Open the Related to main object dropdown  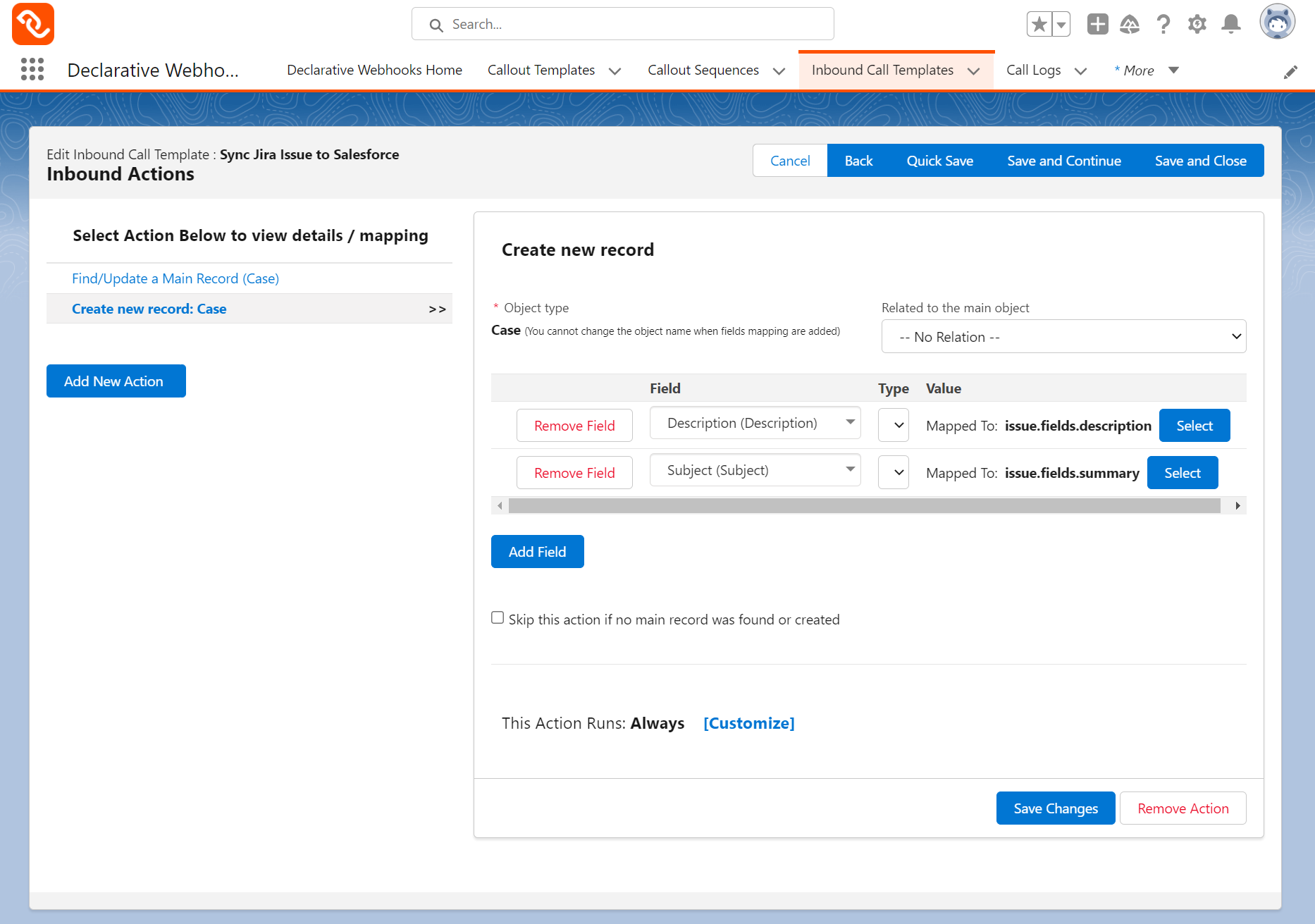tap(1063, 337)
